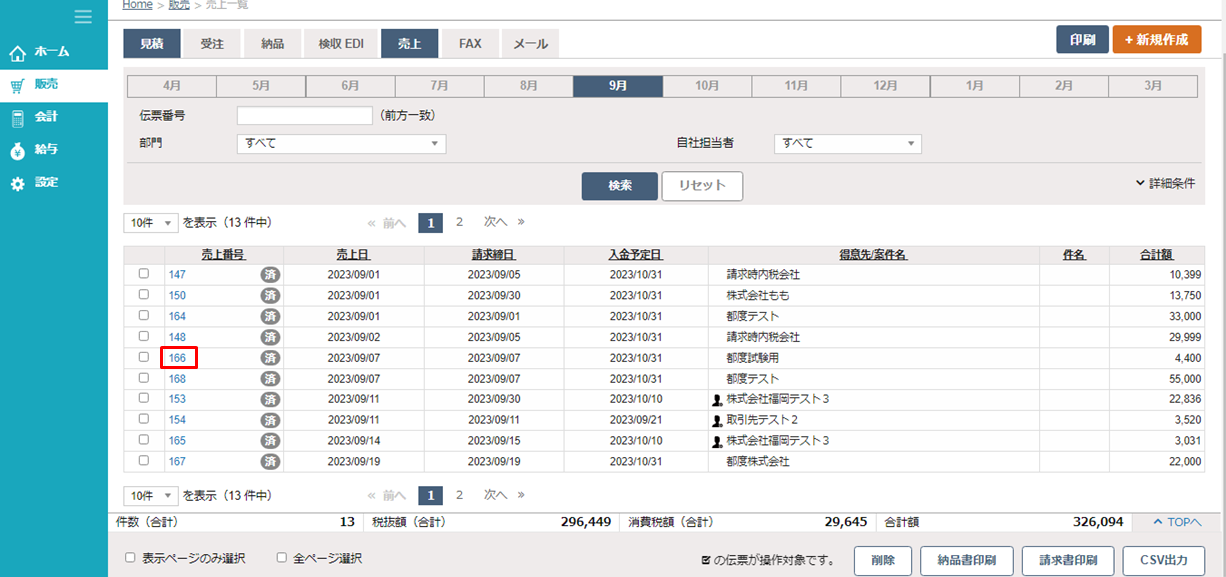Select the 10月 month tab
Image resolution: width=1226 pixels, height=577 pixels.
pyautogui.click(x=707, y=86)
